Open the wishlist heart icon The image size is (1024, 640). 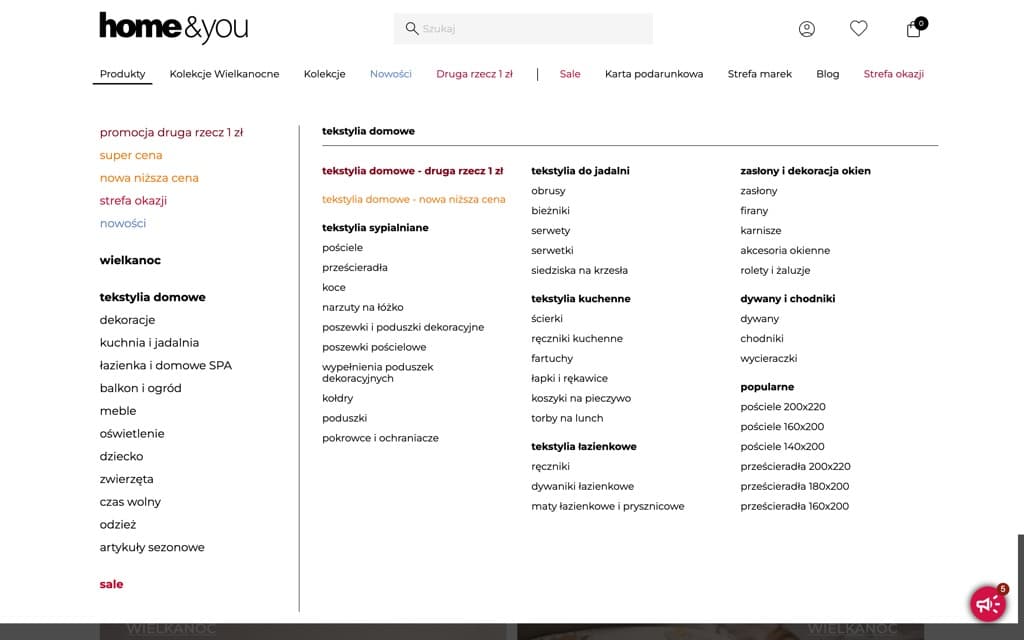click(858, 28)
